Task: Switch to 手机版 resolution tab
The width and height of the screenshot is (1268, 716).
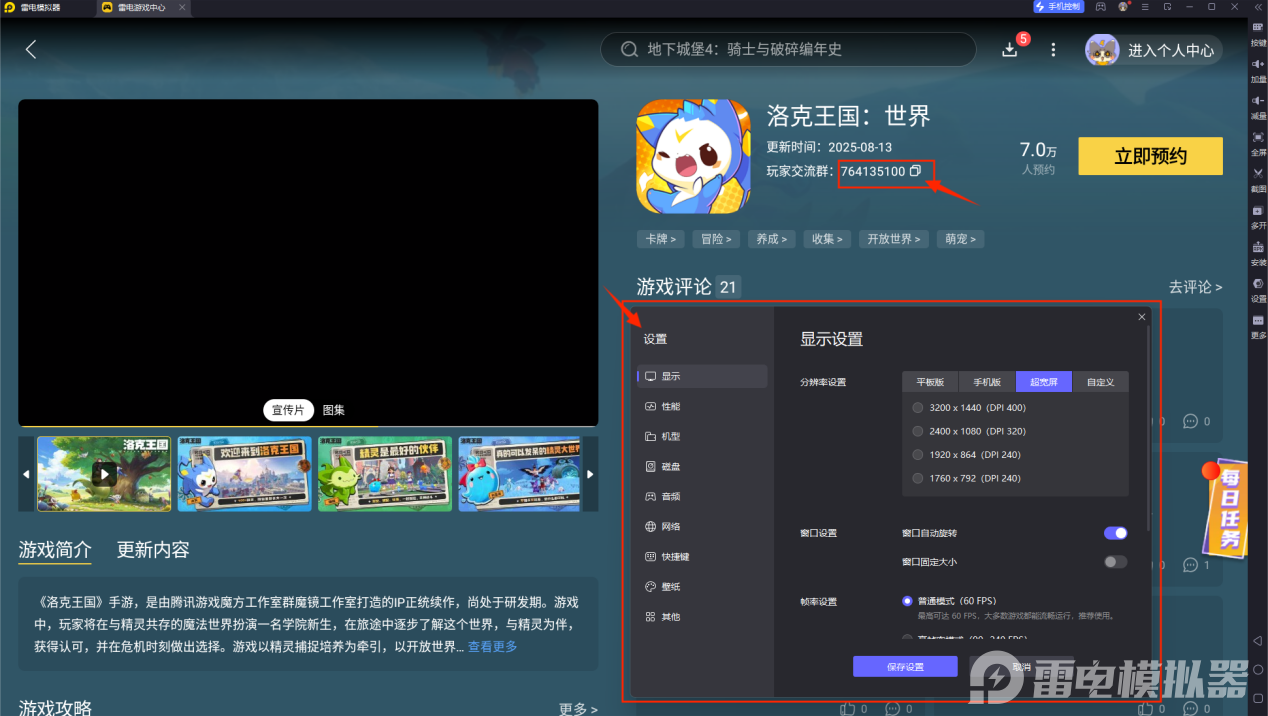Action: (987, 382)
